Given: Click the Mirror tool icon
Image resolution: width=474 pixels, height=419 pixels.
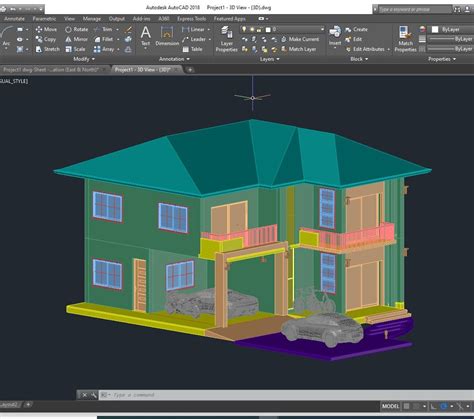Looking at the screenshot, I should (x=68, y=39).
